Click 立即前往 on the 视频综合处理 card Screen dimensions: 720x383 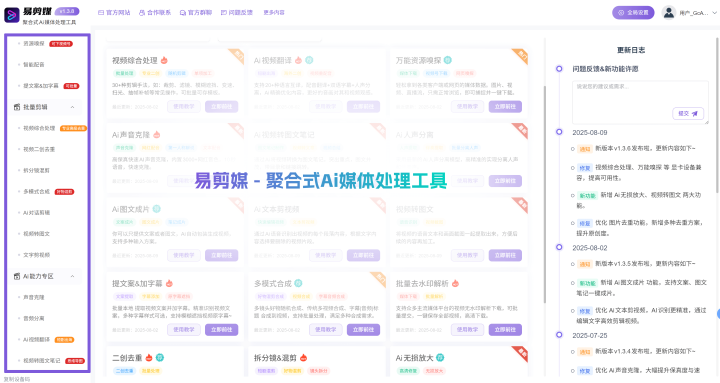click(x=221, y=107)
